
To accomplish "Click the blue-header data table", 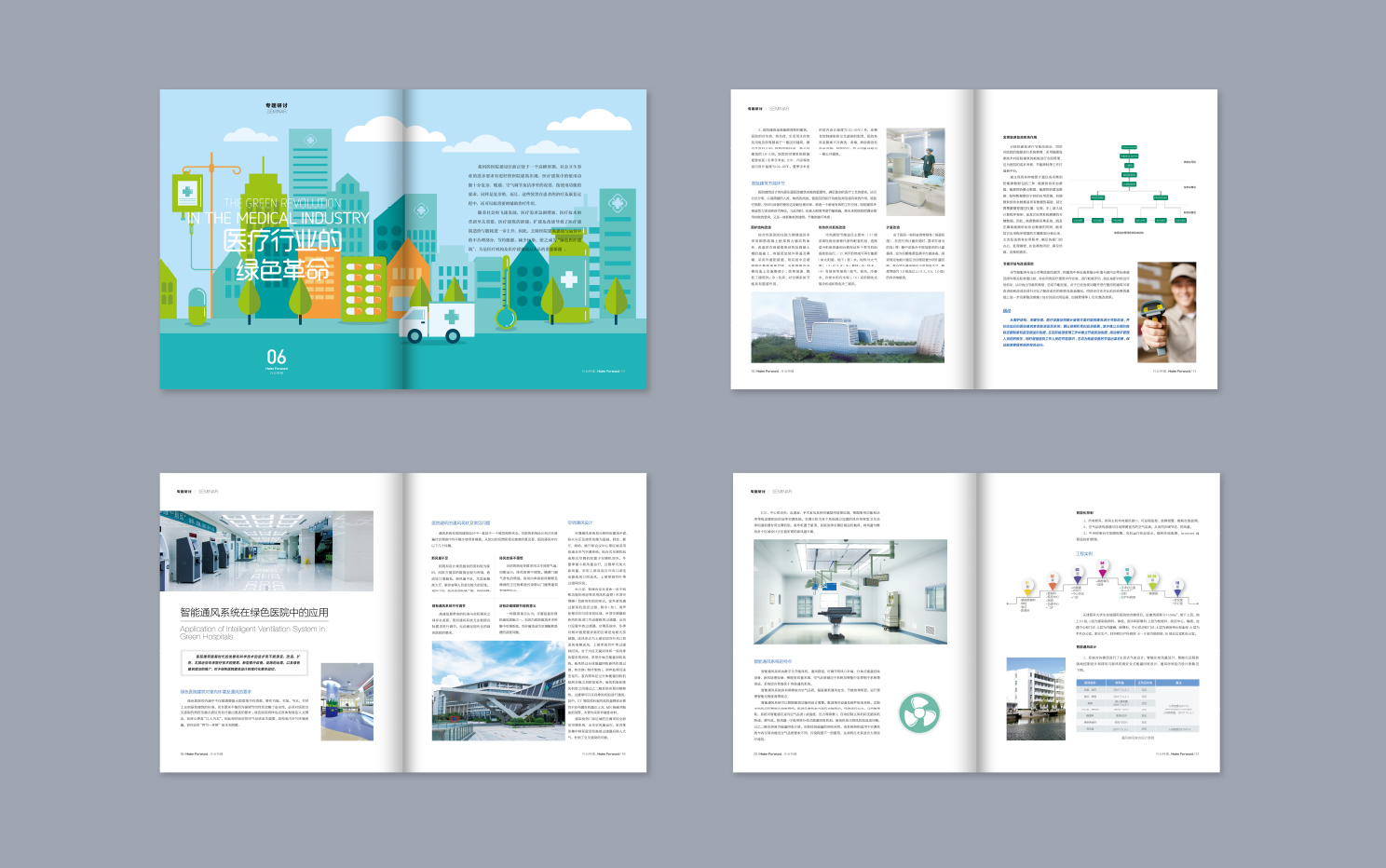I will (1138, 706).
